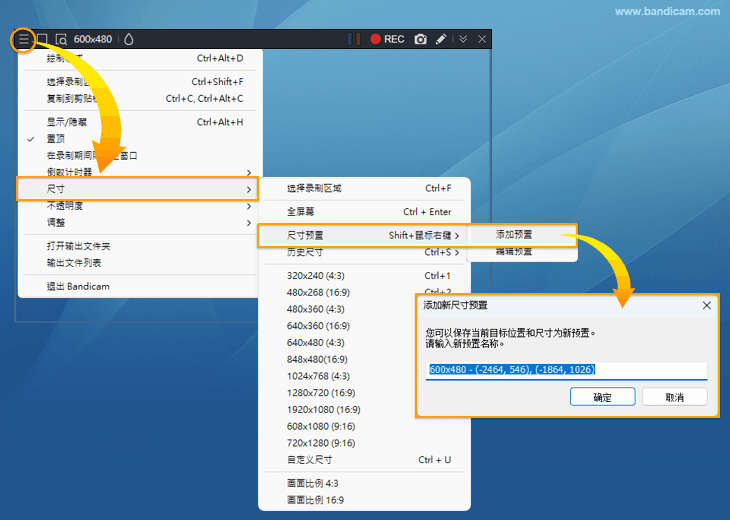The width and height of the screenshot is (730, 520).
Task: Expand the 尺寸 submenu
Action: 137,189
